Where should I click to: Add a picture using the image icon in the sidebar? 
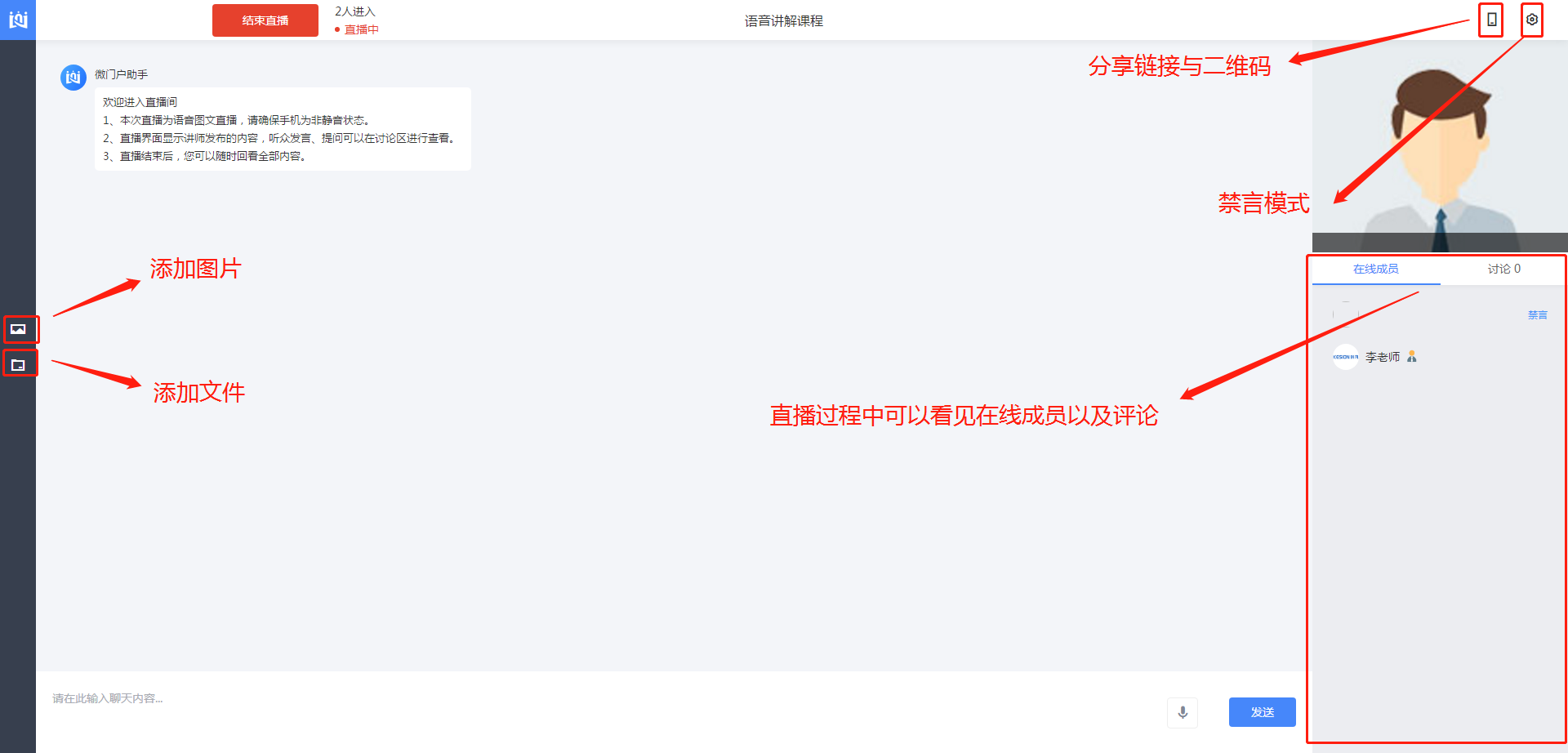click(18, 329)
